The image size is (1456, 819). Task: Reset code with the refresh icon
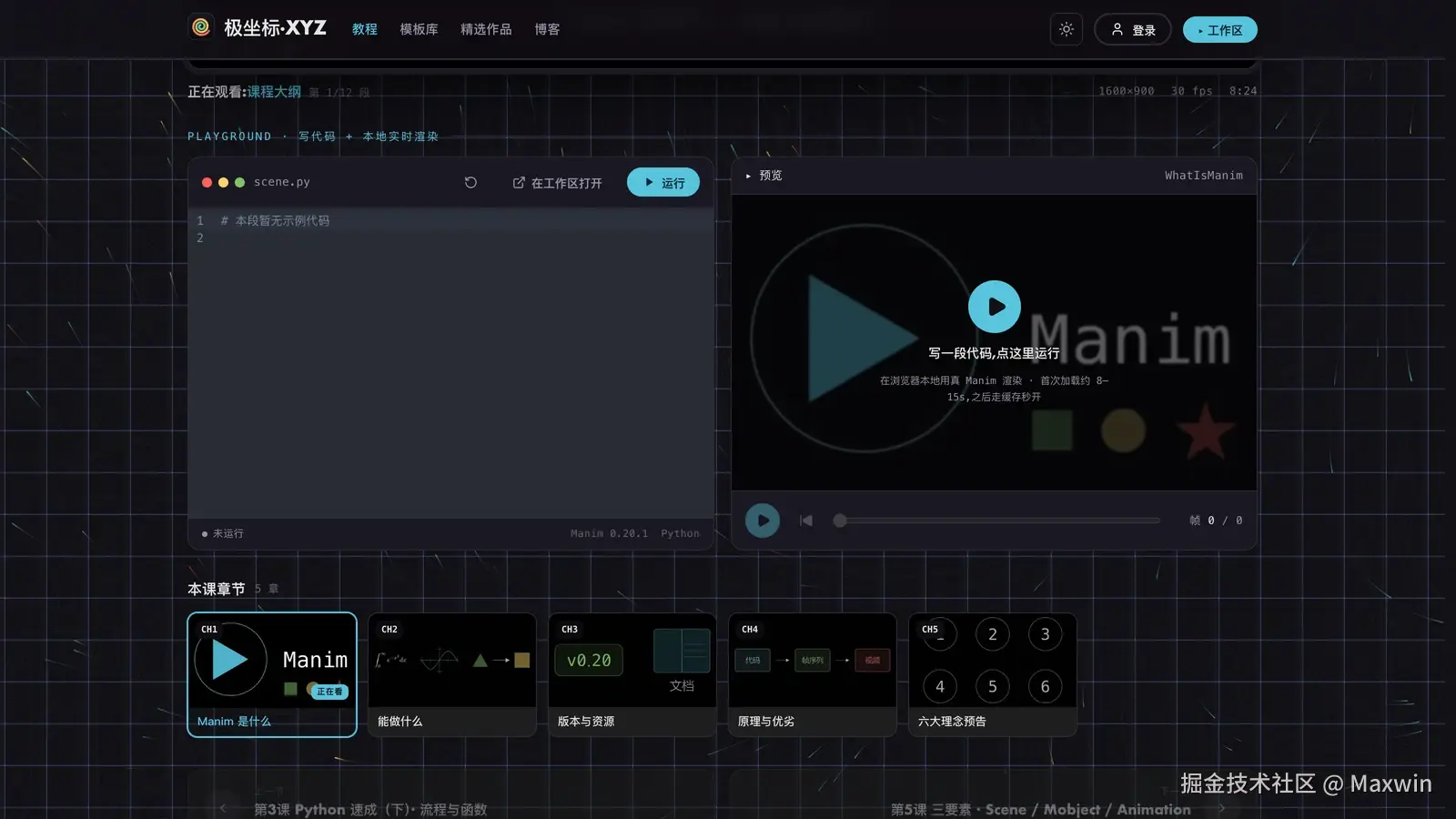coord(470,182)
